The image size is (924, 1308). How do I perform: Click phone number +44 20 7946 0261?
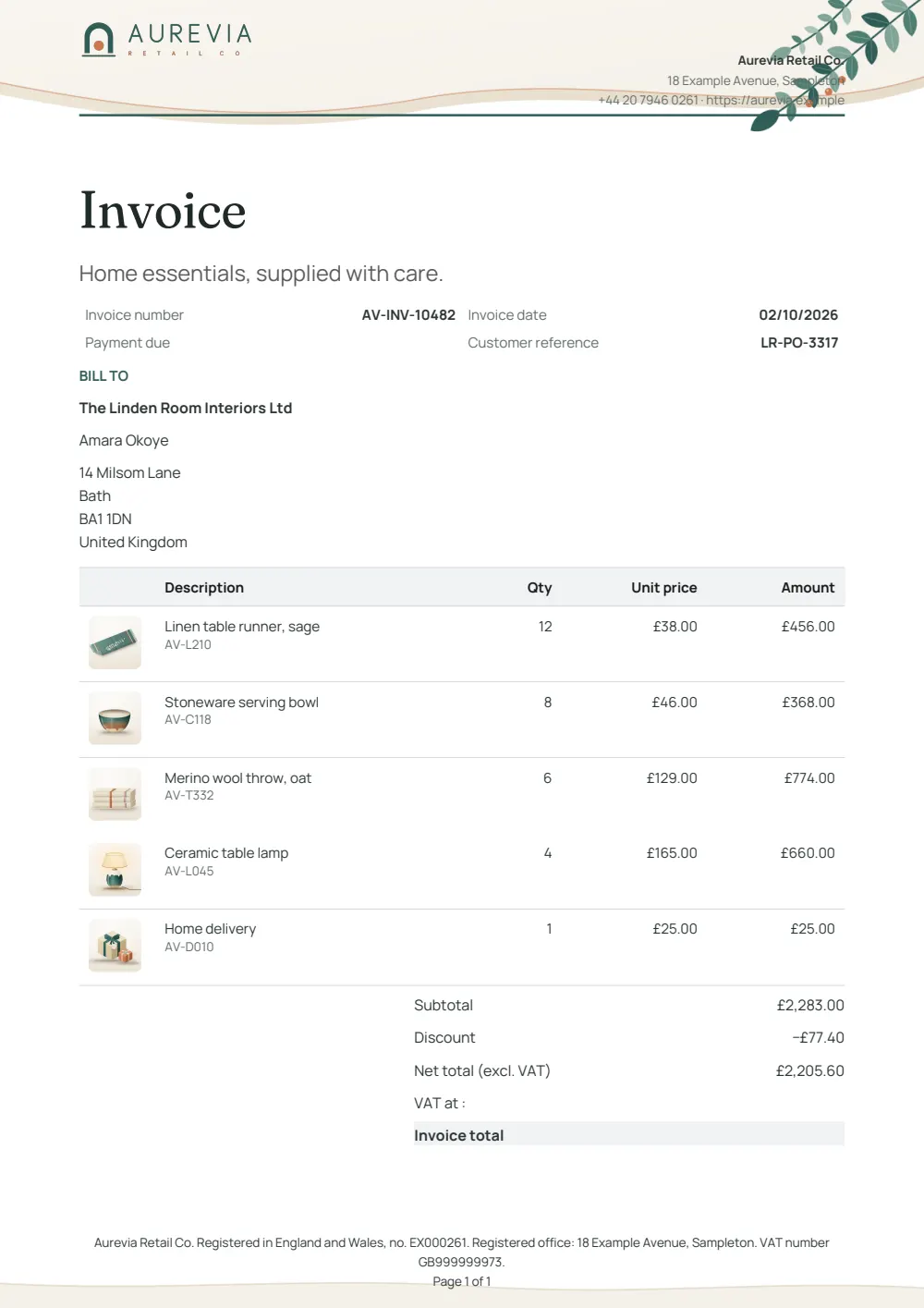(648, 100)
